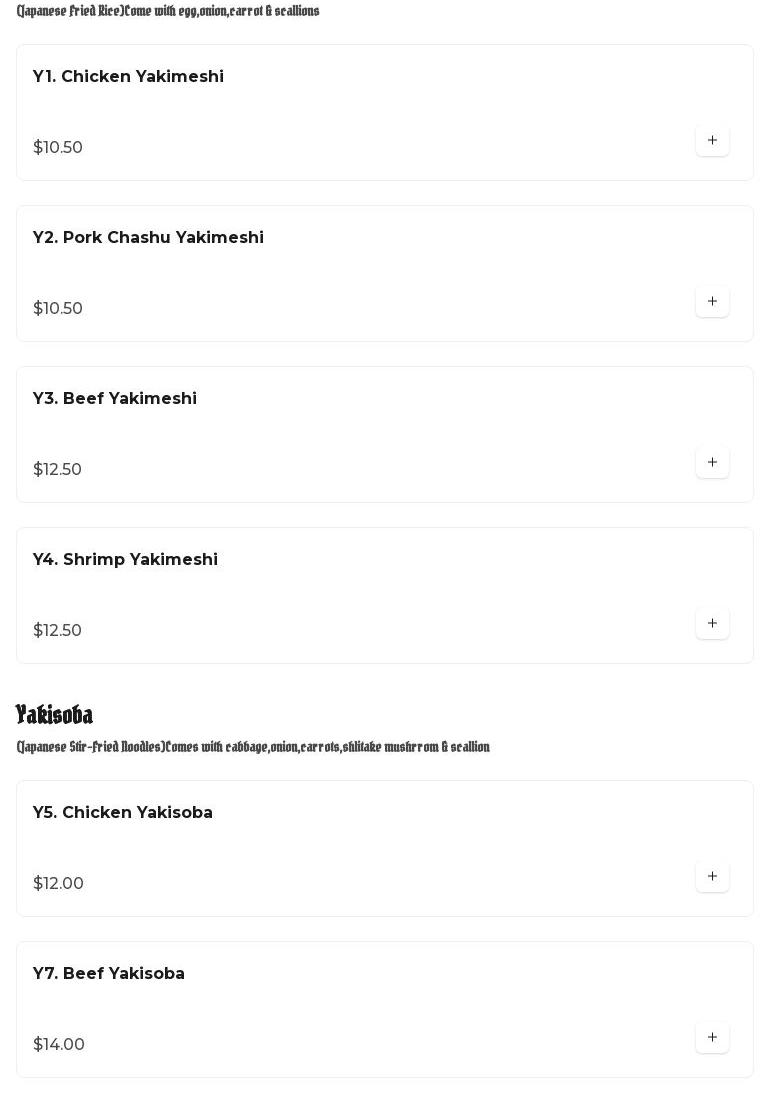
Task: Click the $10.50 price of Chicken Yakimeshi
Action: click(x=58, y=148)
